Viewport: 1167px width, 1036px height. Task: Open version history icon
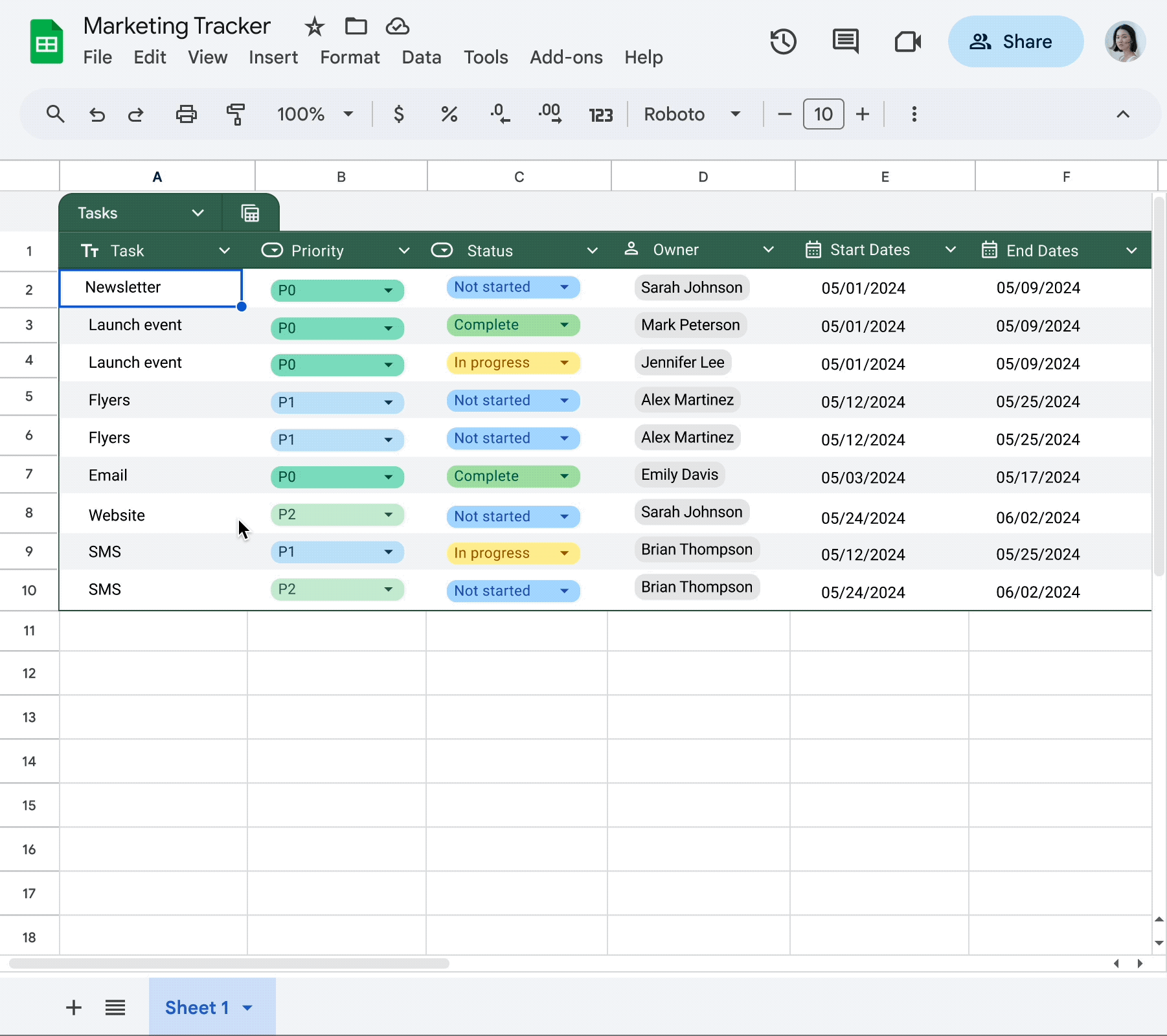point(783,41)
